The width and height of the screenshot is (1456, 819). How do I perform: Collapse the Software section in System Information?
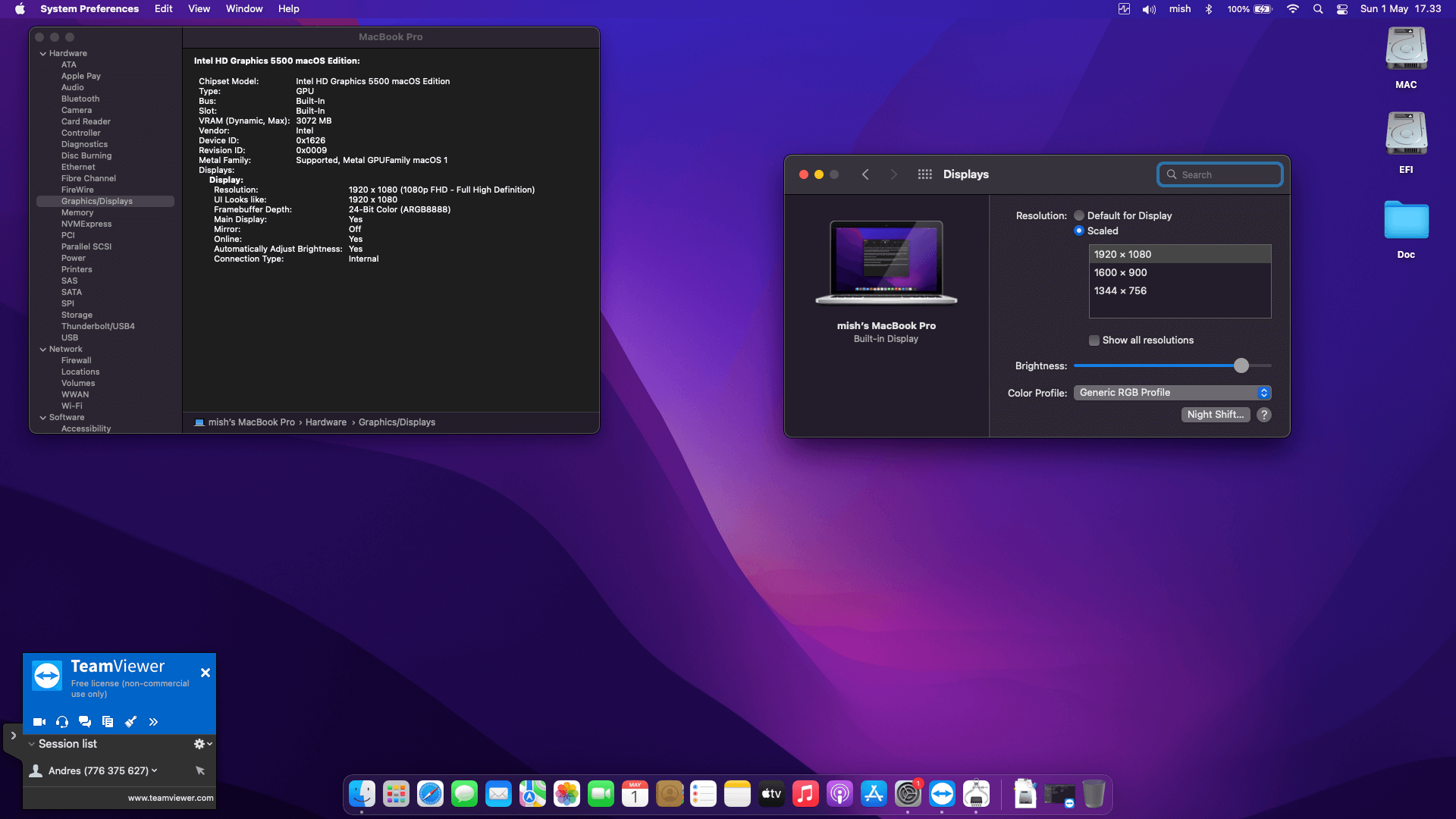(x=43, y=418)
